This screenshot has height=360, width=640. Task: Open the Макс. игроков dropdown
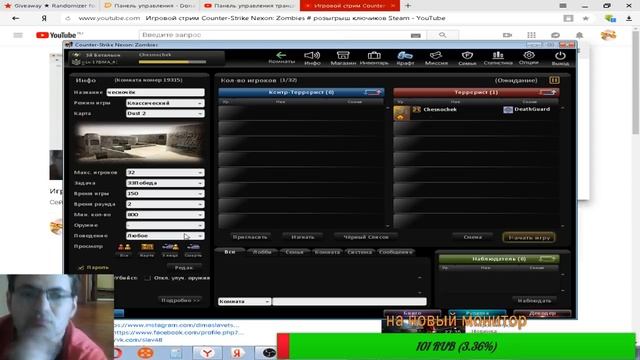(x=165, y=173)
